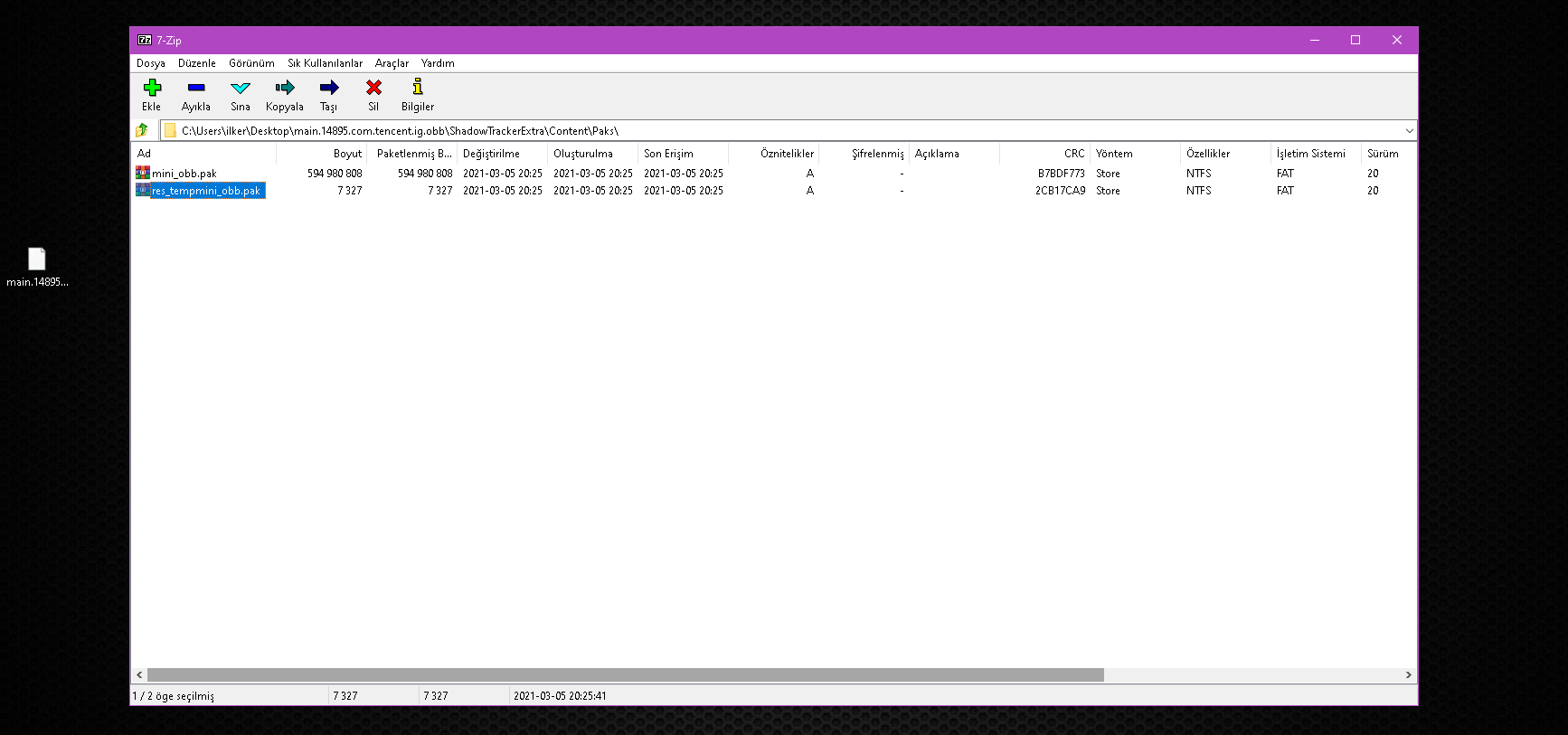Open the Görünüm menu
The width and height of the screenshot is (1568, 735).
click(x=251, y=63)
